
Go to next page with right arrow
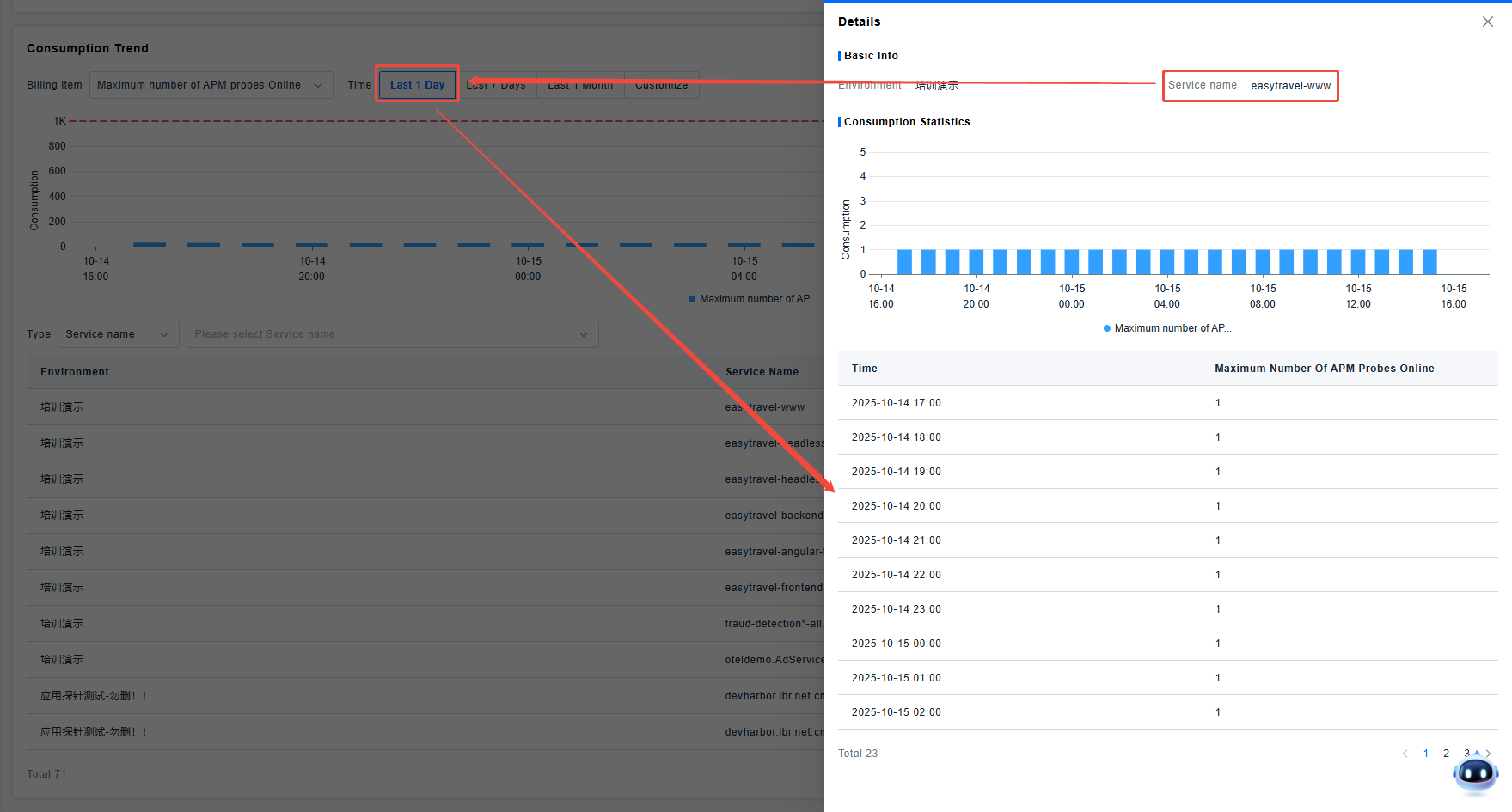(1488, 754)
